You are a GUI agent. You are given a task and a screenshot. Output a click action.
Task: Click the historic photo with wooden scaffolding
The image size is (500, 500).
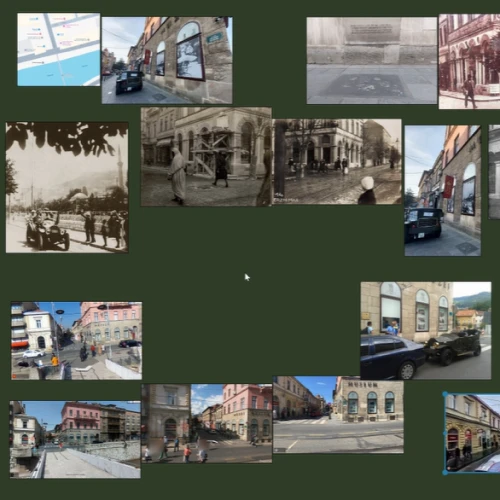tap(206, 157)
